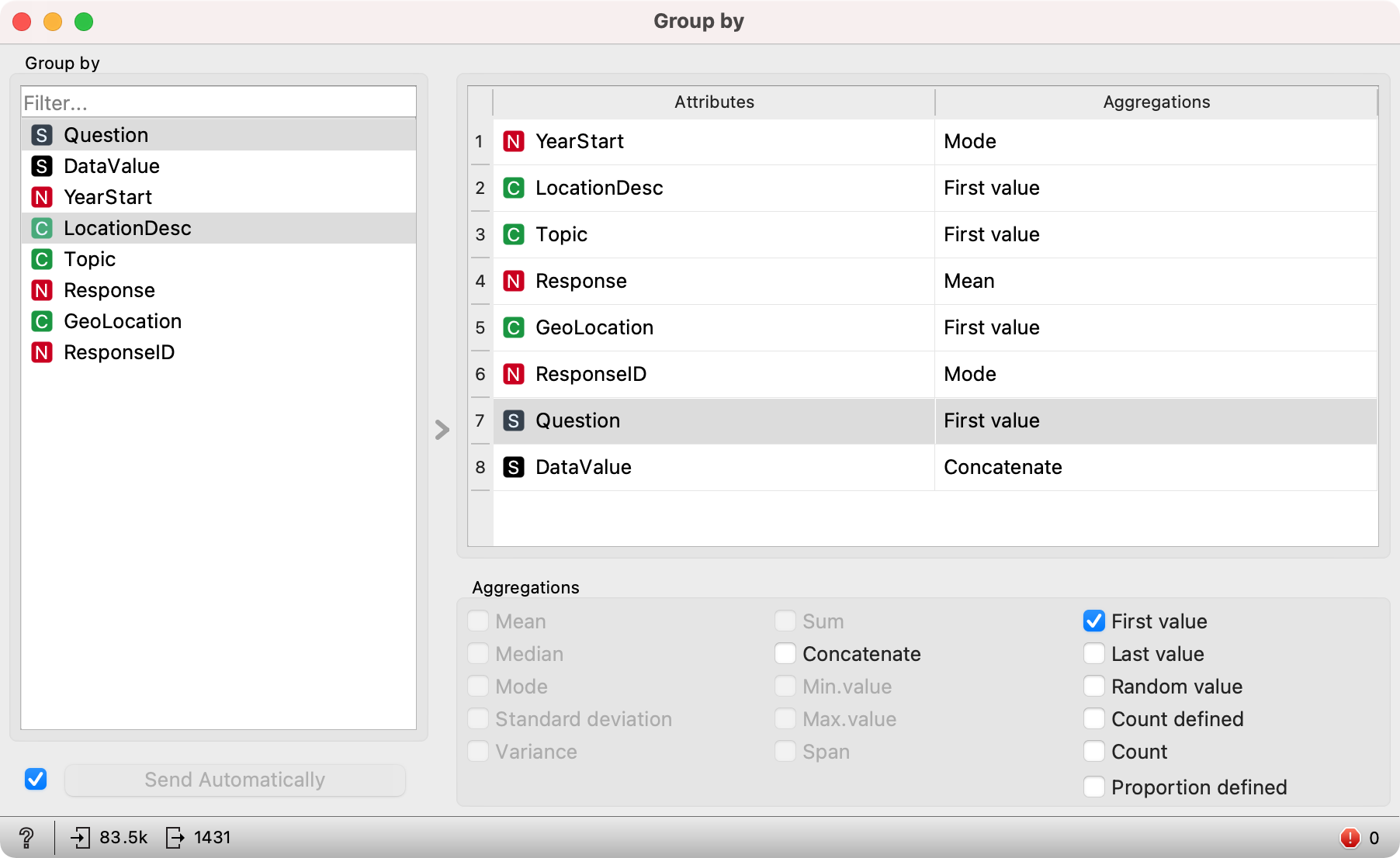The width and height of the screenshot is (1400, 858).
Task: Click the categorical icon beside LocationDesc
Action: point(42,228)
